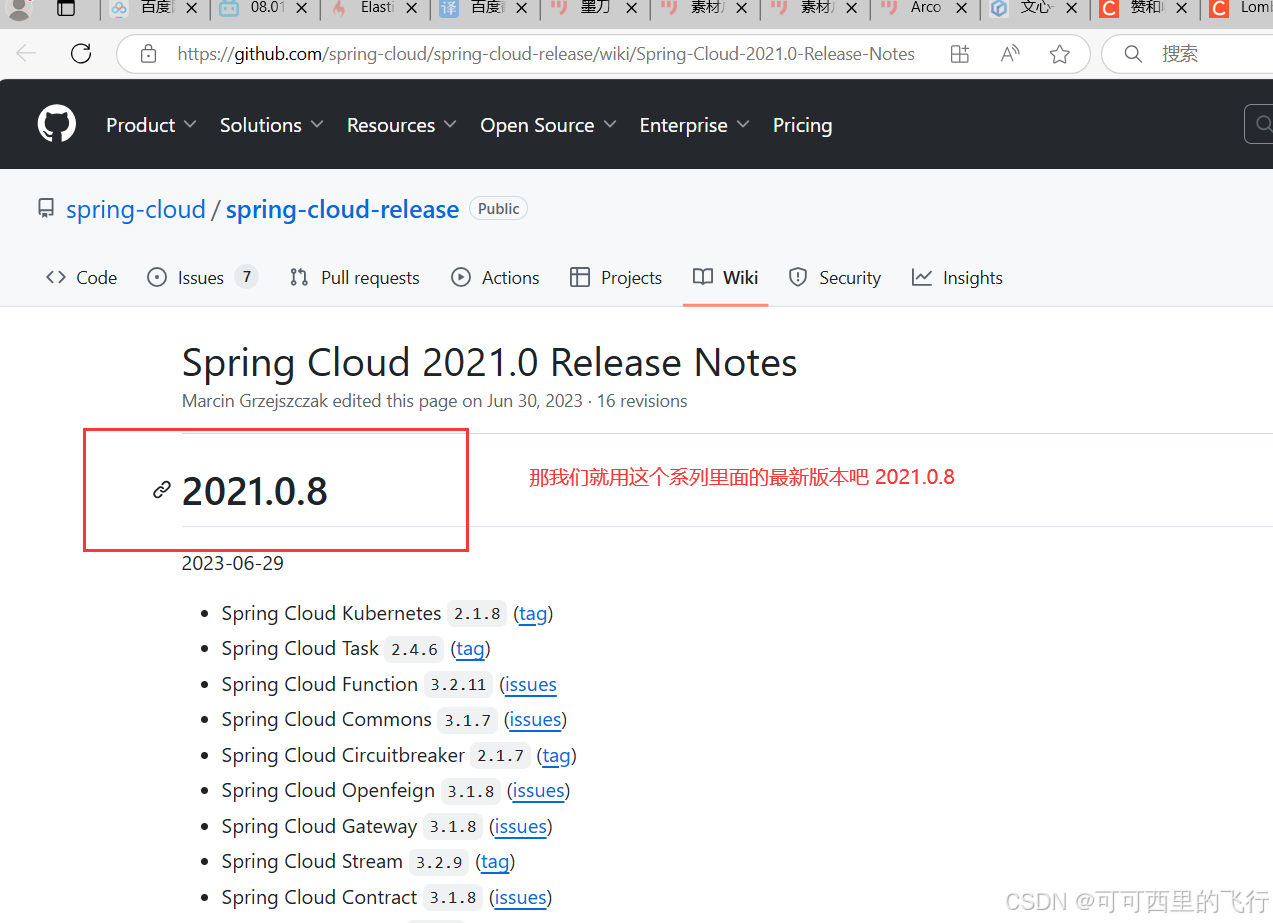Viewport: 1273px width, 923px height.
Task: Open the Insights tab
Action: point(957,278)
